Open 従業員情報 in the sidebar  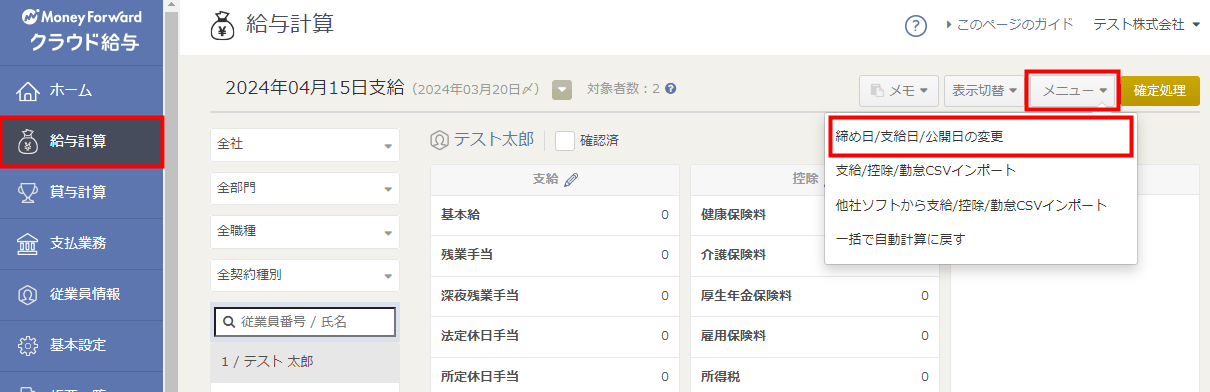(x=82, y=294)
